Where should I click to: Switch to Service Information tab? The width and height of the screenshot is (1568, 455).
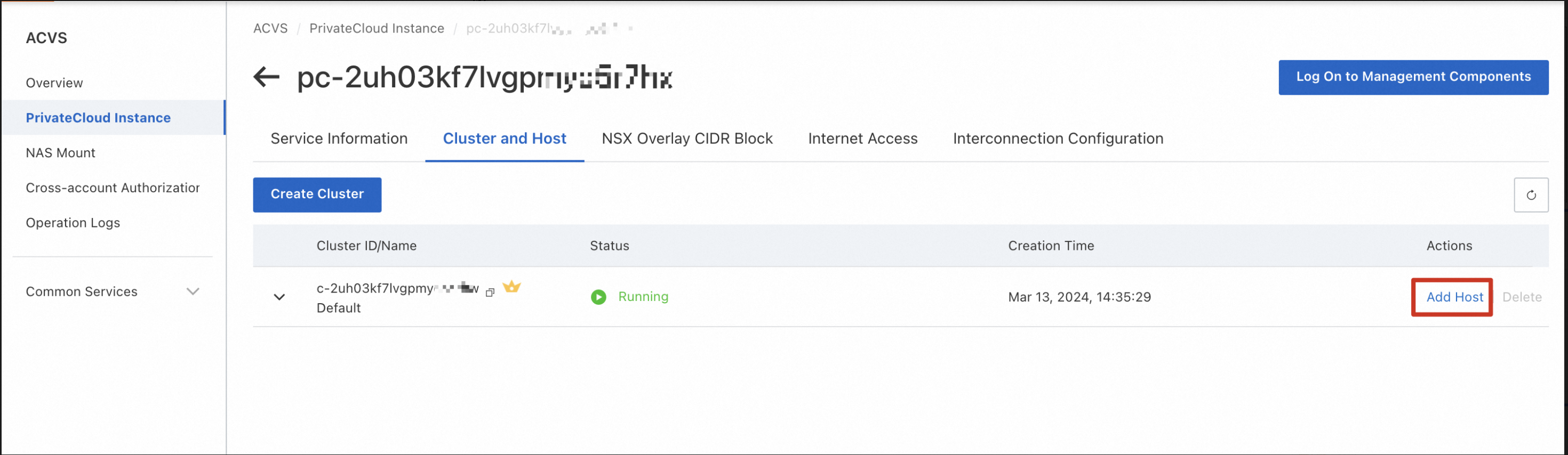tap(339, 139)
